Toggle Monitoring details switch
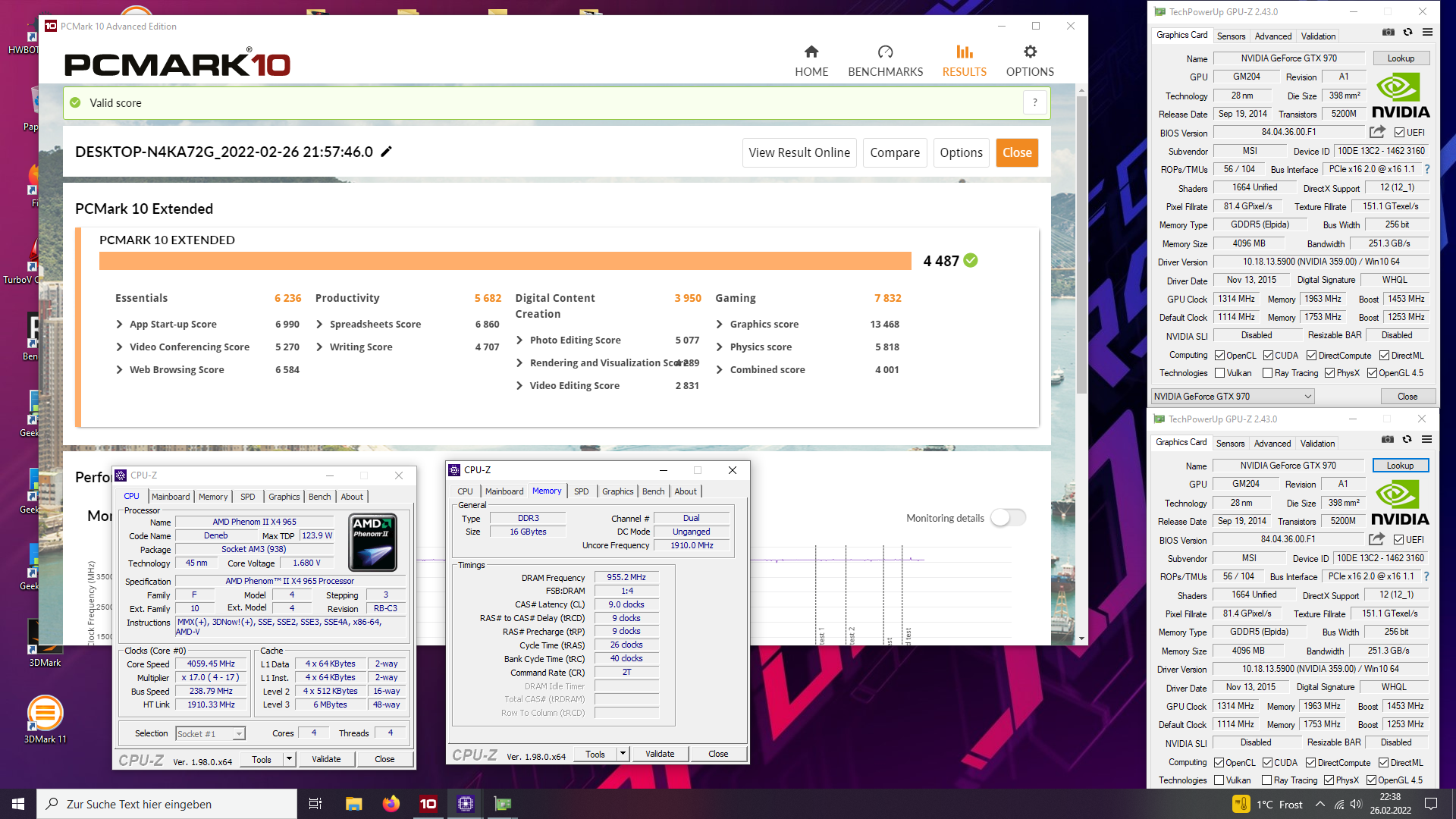The height and width of the screenshot is (819, 1456). point(1009,518)
